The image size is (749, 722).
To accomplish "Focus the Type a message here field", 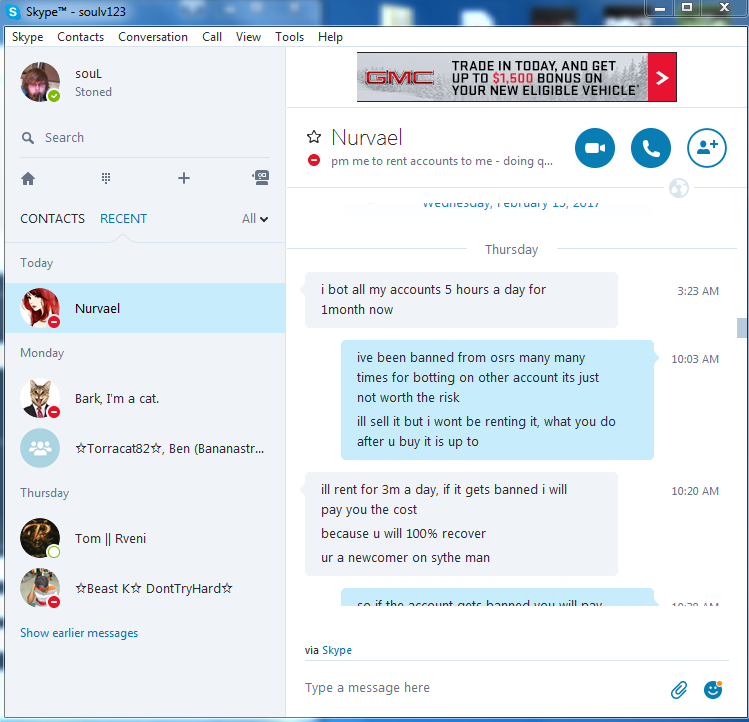I will pyautogui.click(x=482, y=688).
